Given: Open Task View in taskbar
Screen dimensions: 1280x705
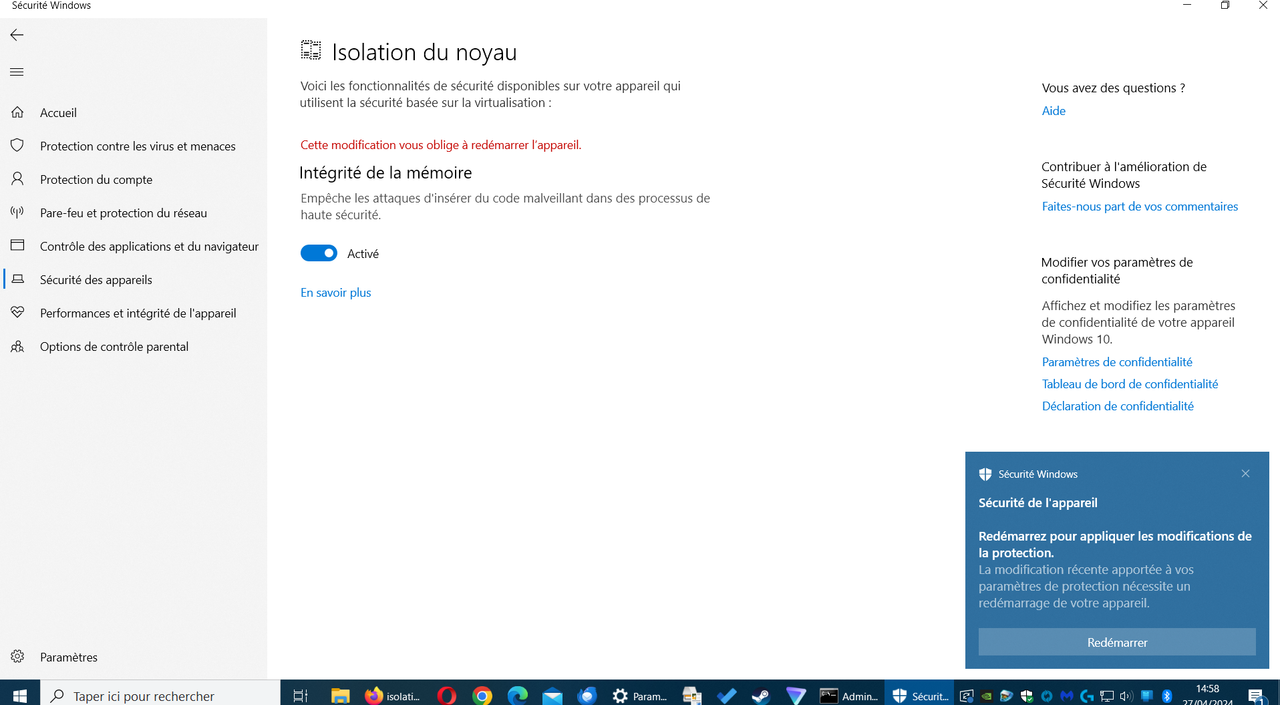Looking at the screenshot, I should tap(300, 695).
